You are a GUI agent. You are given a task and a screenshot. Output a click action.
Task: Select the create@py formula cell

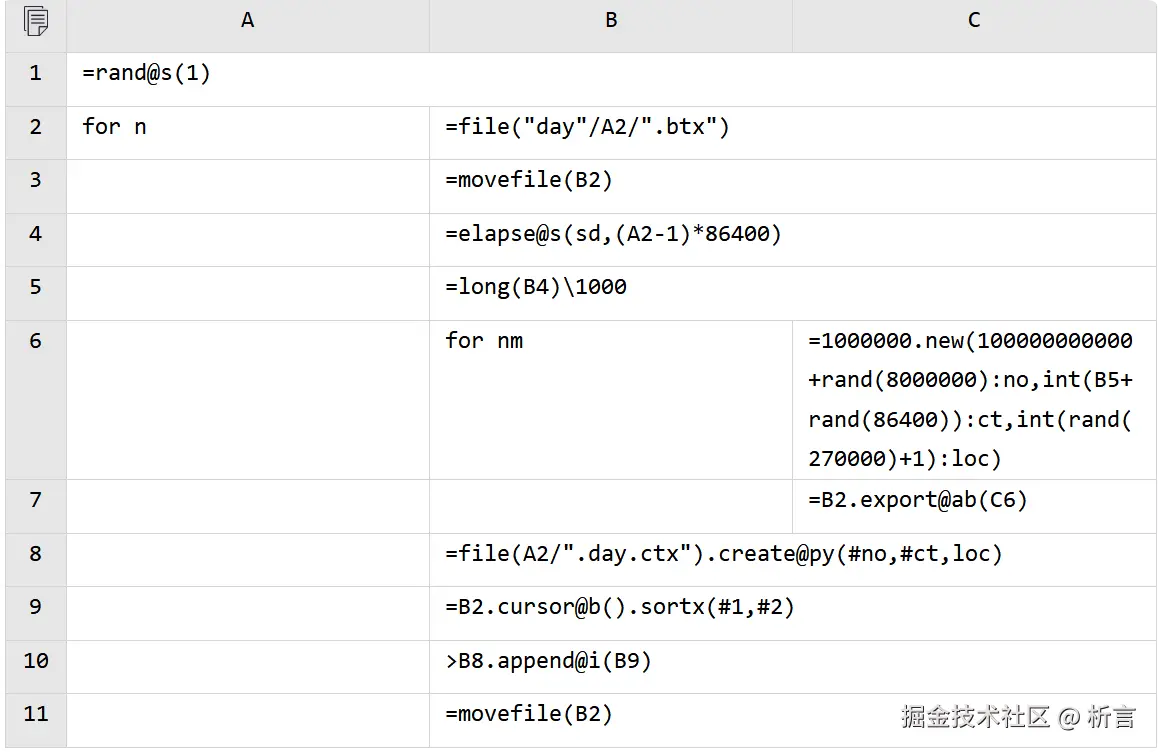[724, 554]
